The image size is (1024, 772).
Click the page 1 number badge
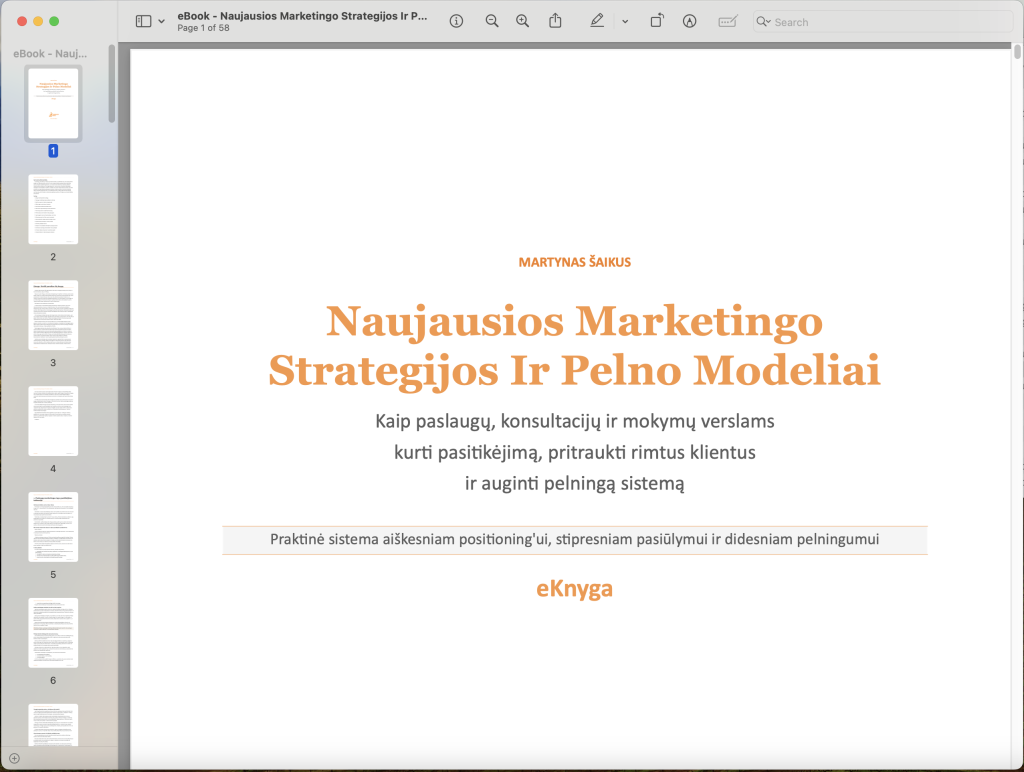[x=54, y=151]
